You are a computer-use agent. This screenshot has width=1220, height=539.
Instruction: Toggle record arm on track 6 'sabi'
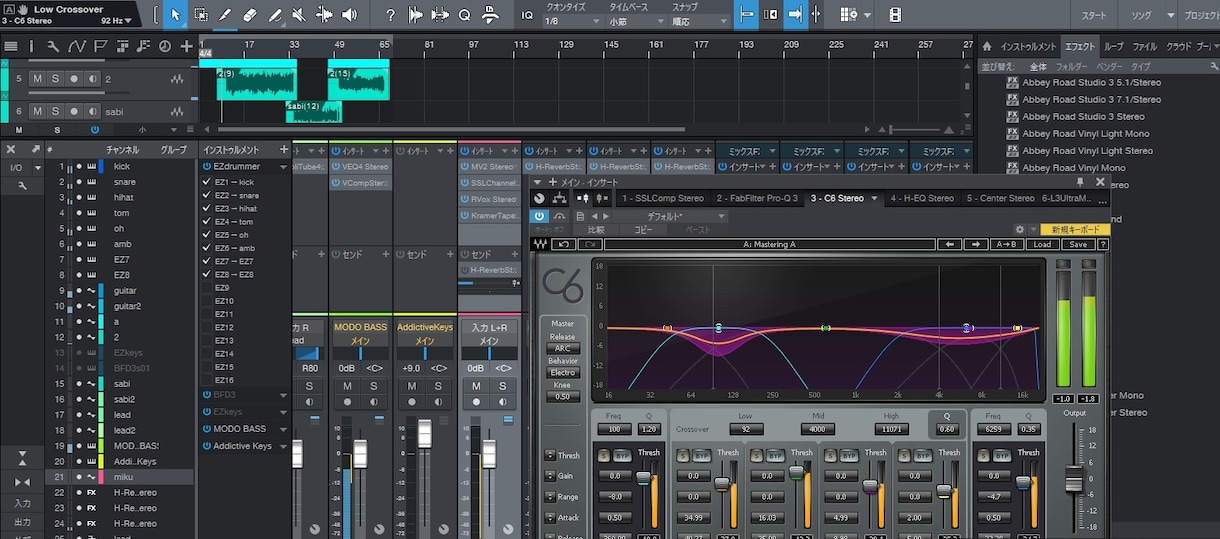pyautogui.click(x=74, y=111)
